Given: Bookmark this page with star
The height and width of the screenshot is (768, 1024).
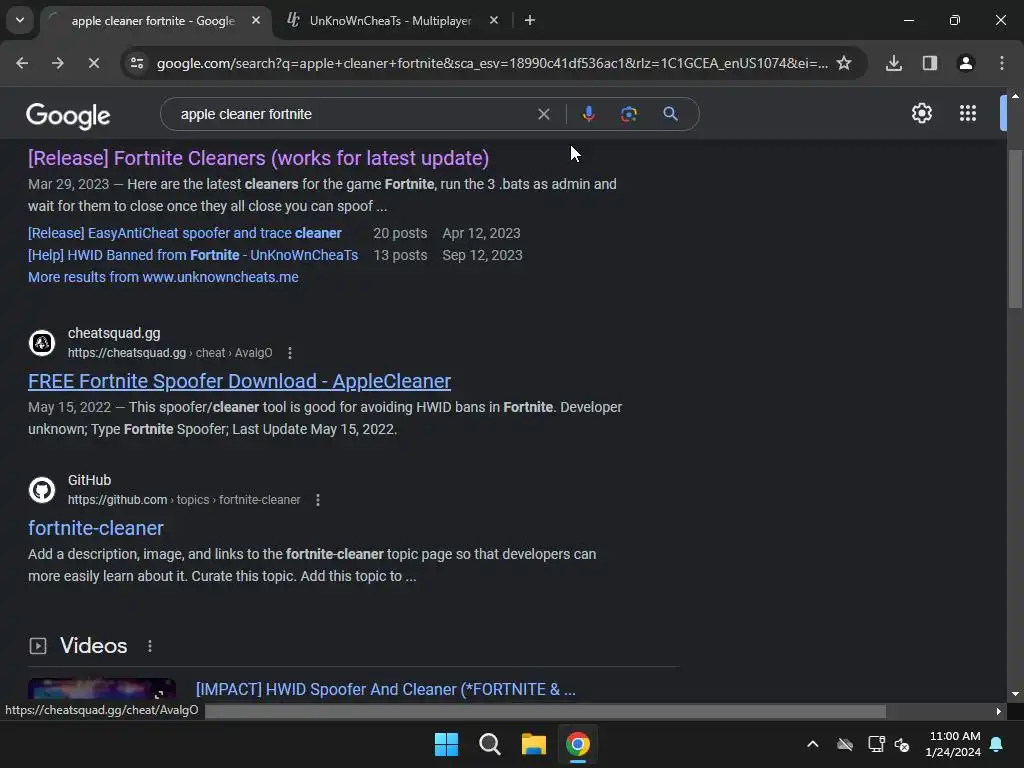Looking at the screenshot, I should click(x=844, y=63).
